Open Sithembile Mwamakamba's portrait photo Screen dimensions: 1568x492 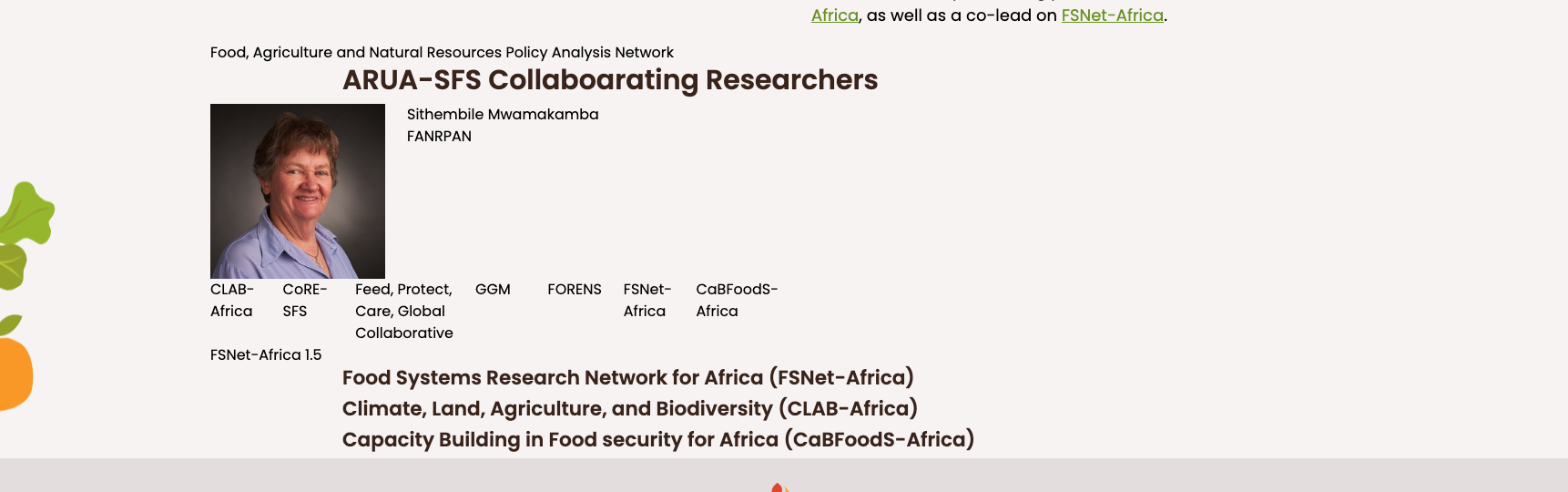tap(298, 191)
